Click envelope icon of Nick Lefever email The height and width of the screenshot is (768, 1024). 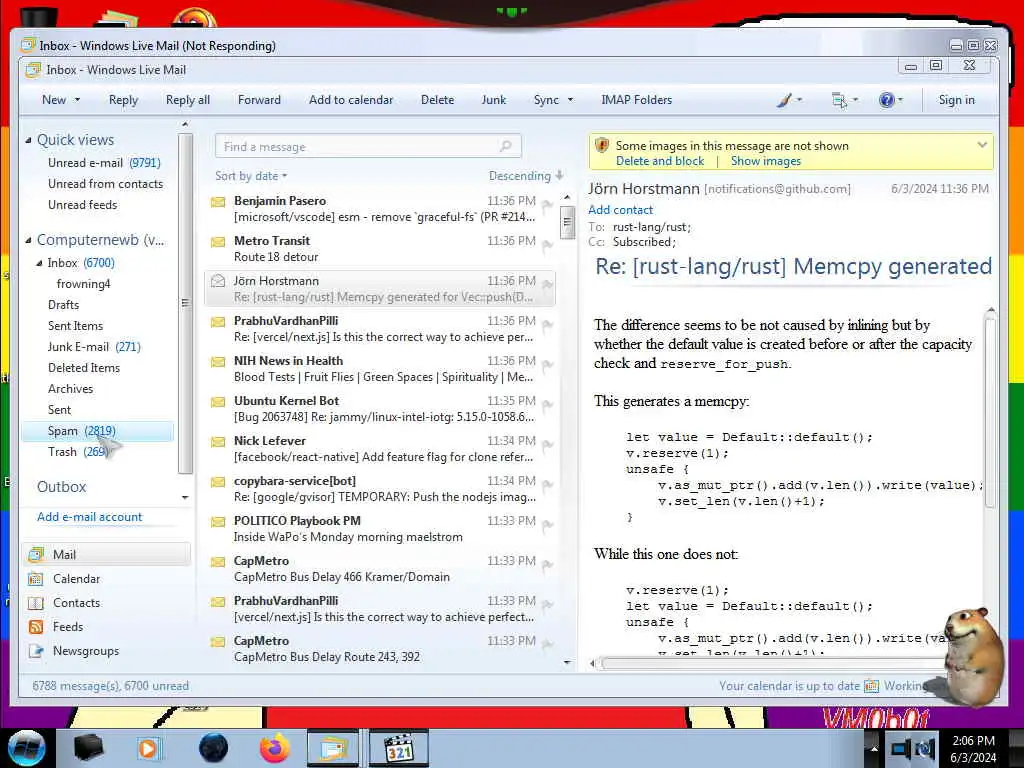tap(218, 441)
